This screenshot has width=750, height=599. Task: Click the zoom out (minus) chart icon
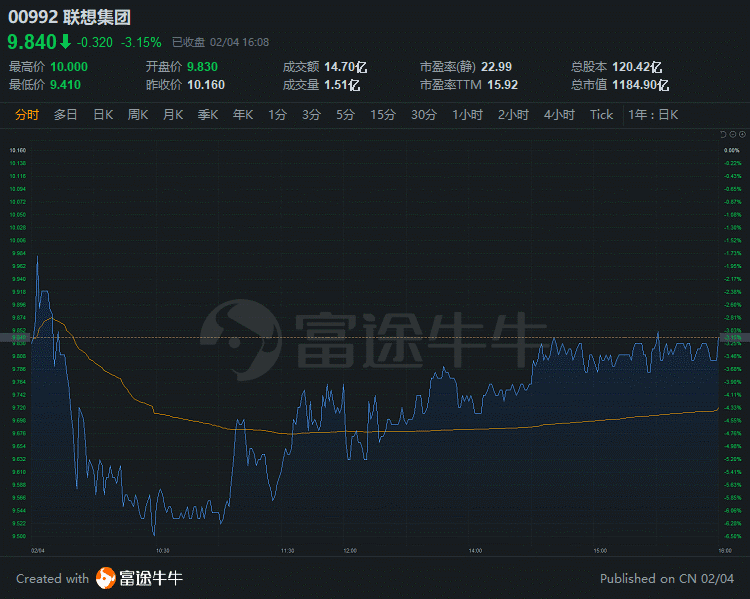(x=731, y=134)
